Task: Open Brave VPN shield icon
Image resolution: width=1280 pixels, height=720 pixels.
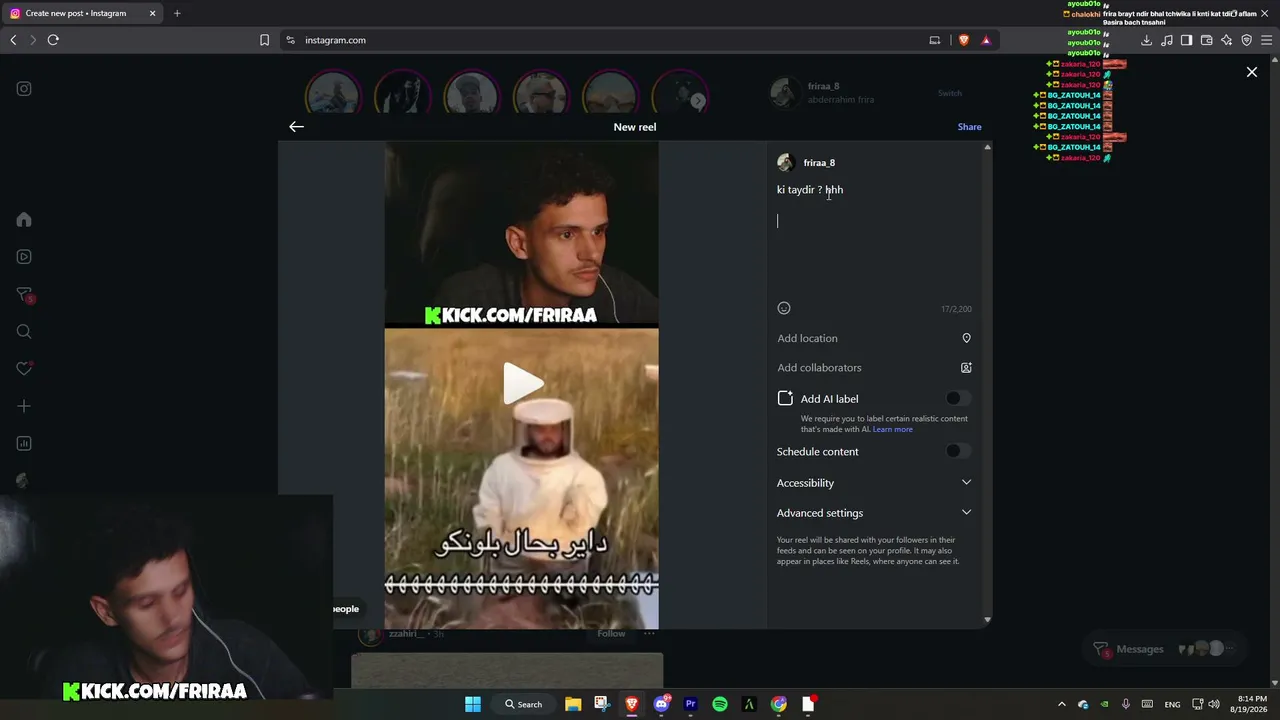Action: (1246, 40)
